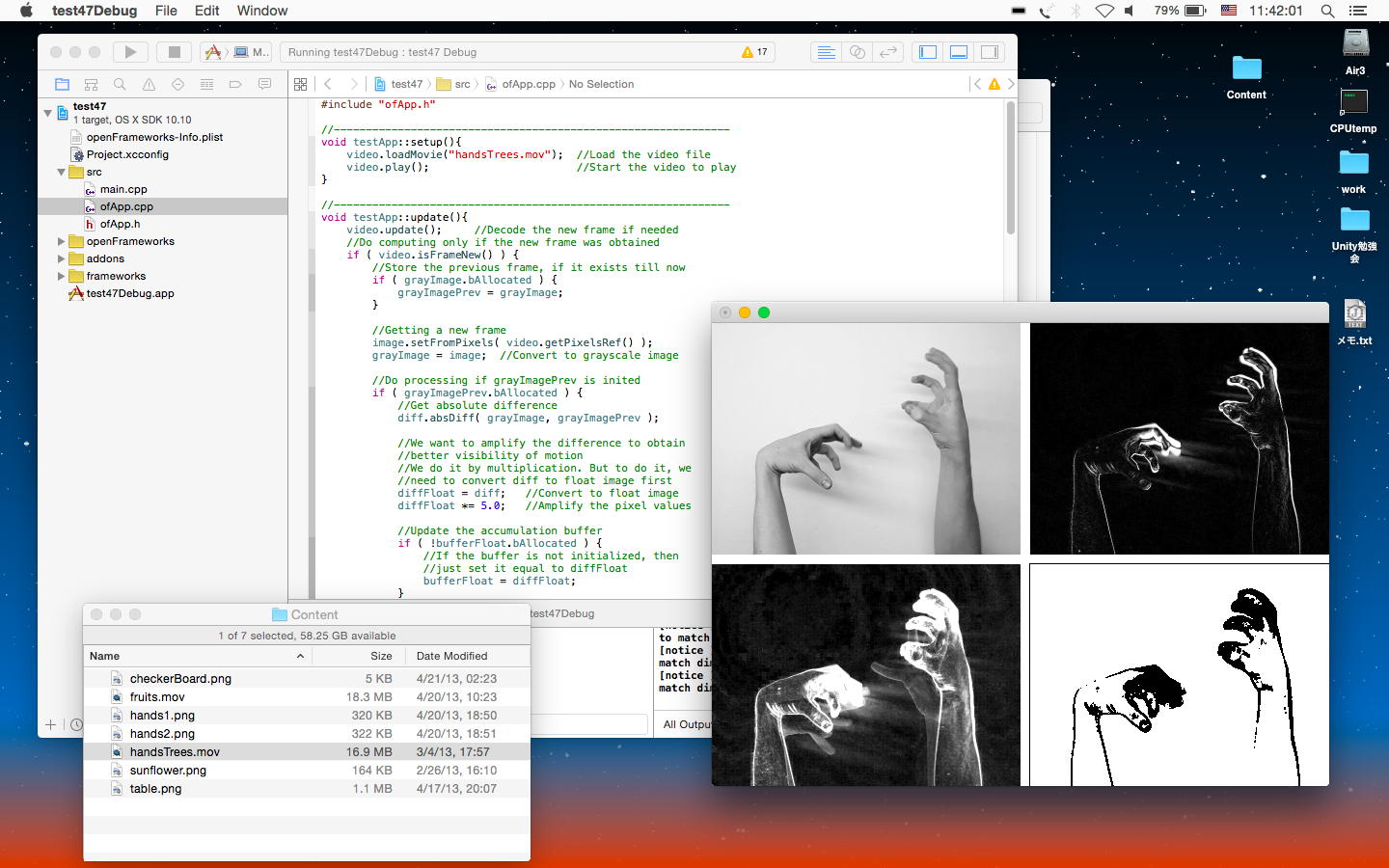Show the right Utilities panel
Screen dimensions: 1389x868
point(990,52)
